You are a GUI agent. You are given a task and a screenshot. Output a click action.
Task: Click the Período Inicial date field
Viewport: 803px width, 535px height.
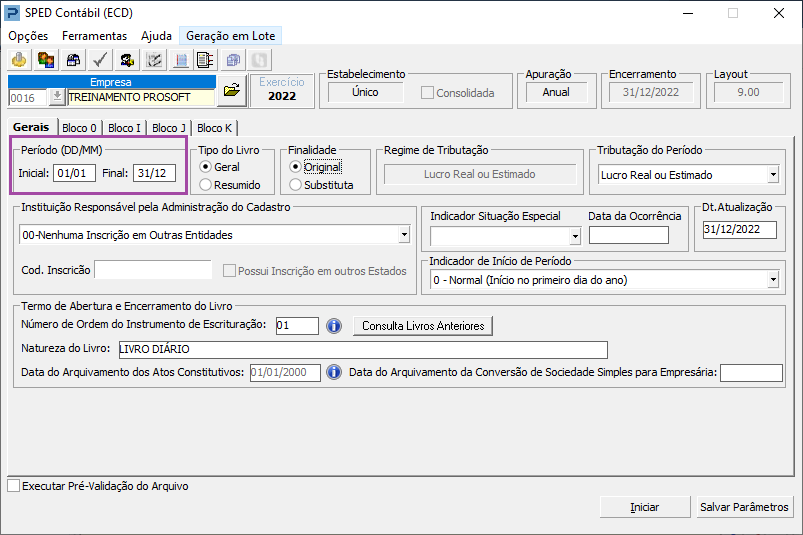click(x=73, y=173)
